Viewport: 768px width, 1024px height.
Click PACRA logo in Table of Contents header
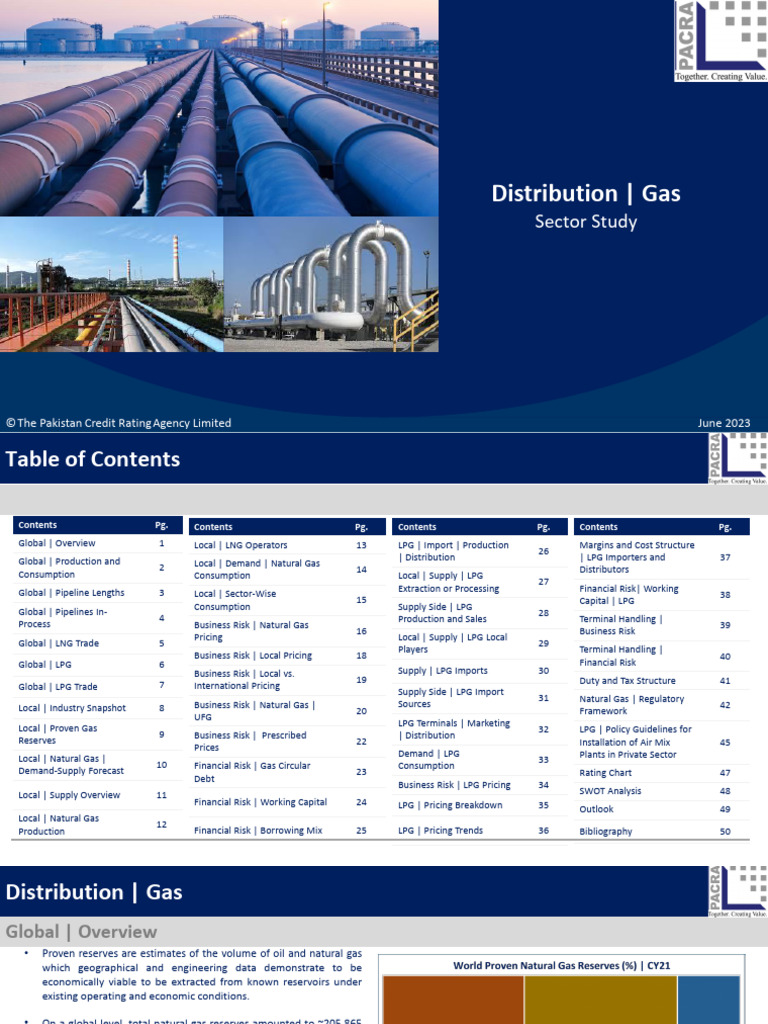point(737,458)
